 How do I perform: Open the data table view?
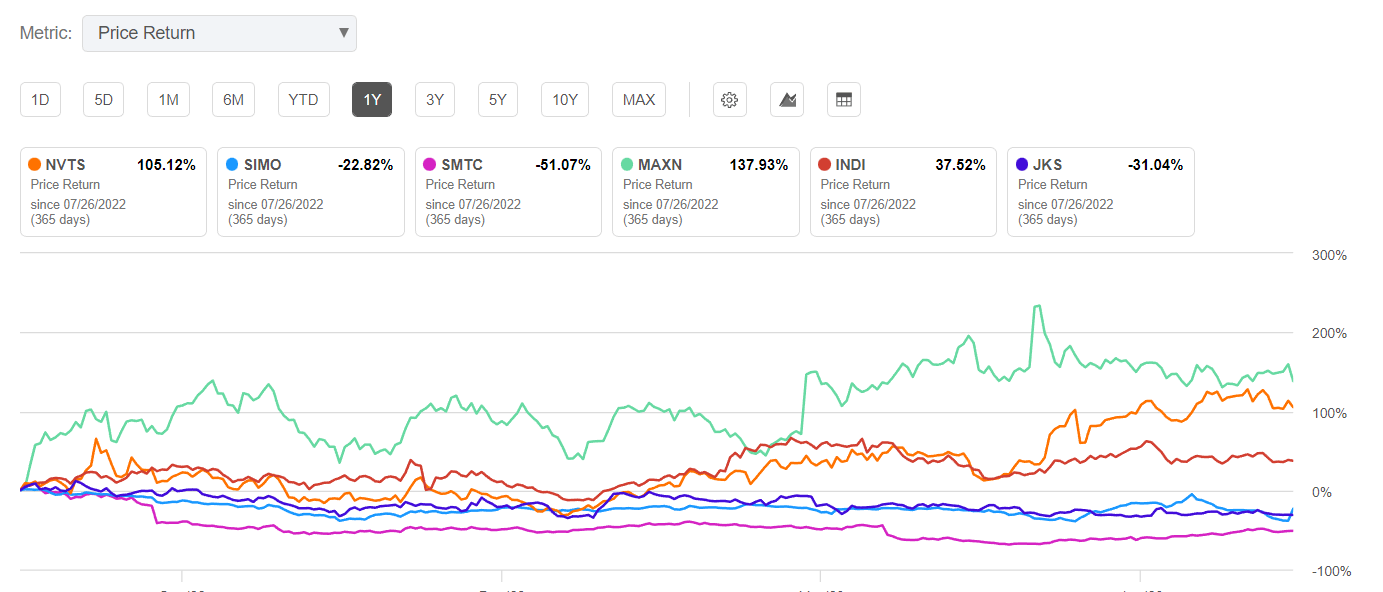(x=843, y=99)
